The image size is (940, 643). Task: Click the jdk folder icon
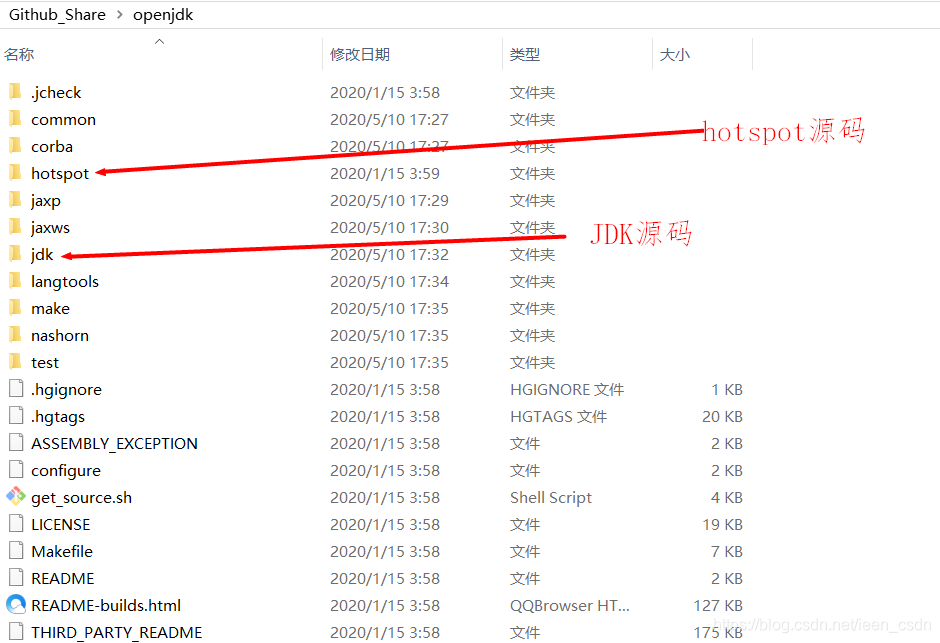(x=16, y=254)
